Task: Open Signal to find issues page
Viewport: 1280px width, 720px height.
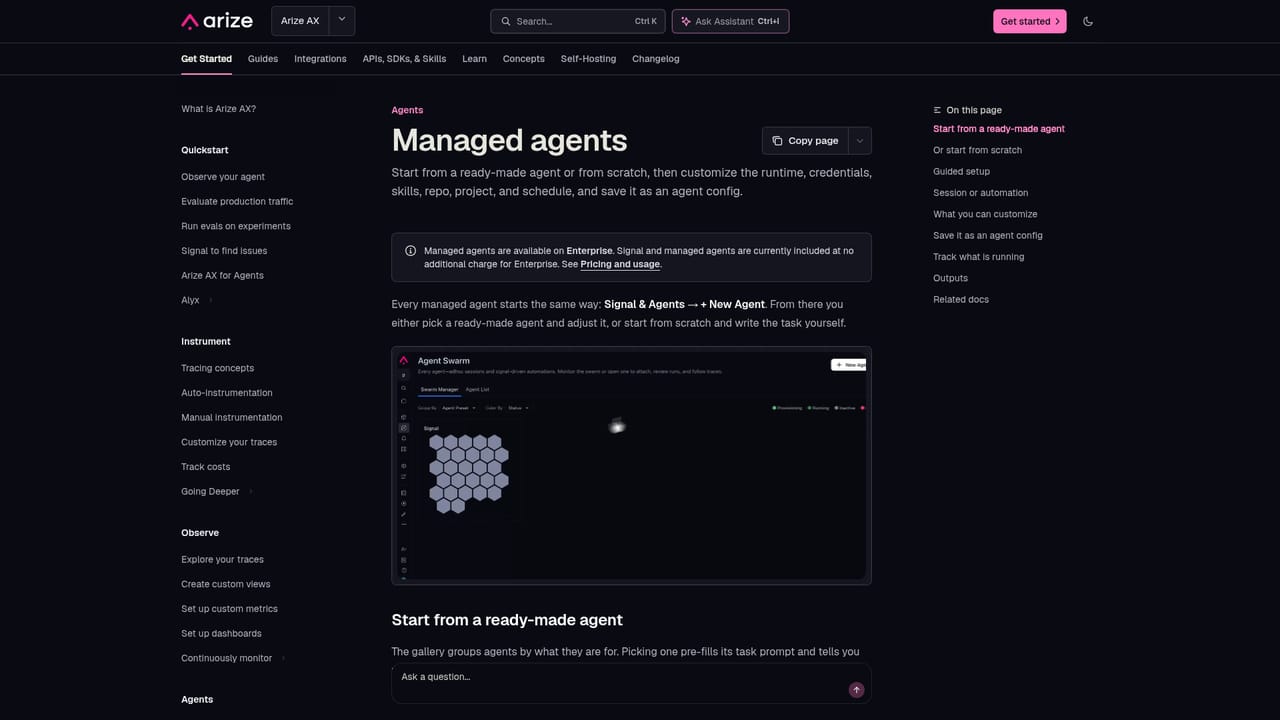Action: [224, 251]
